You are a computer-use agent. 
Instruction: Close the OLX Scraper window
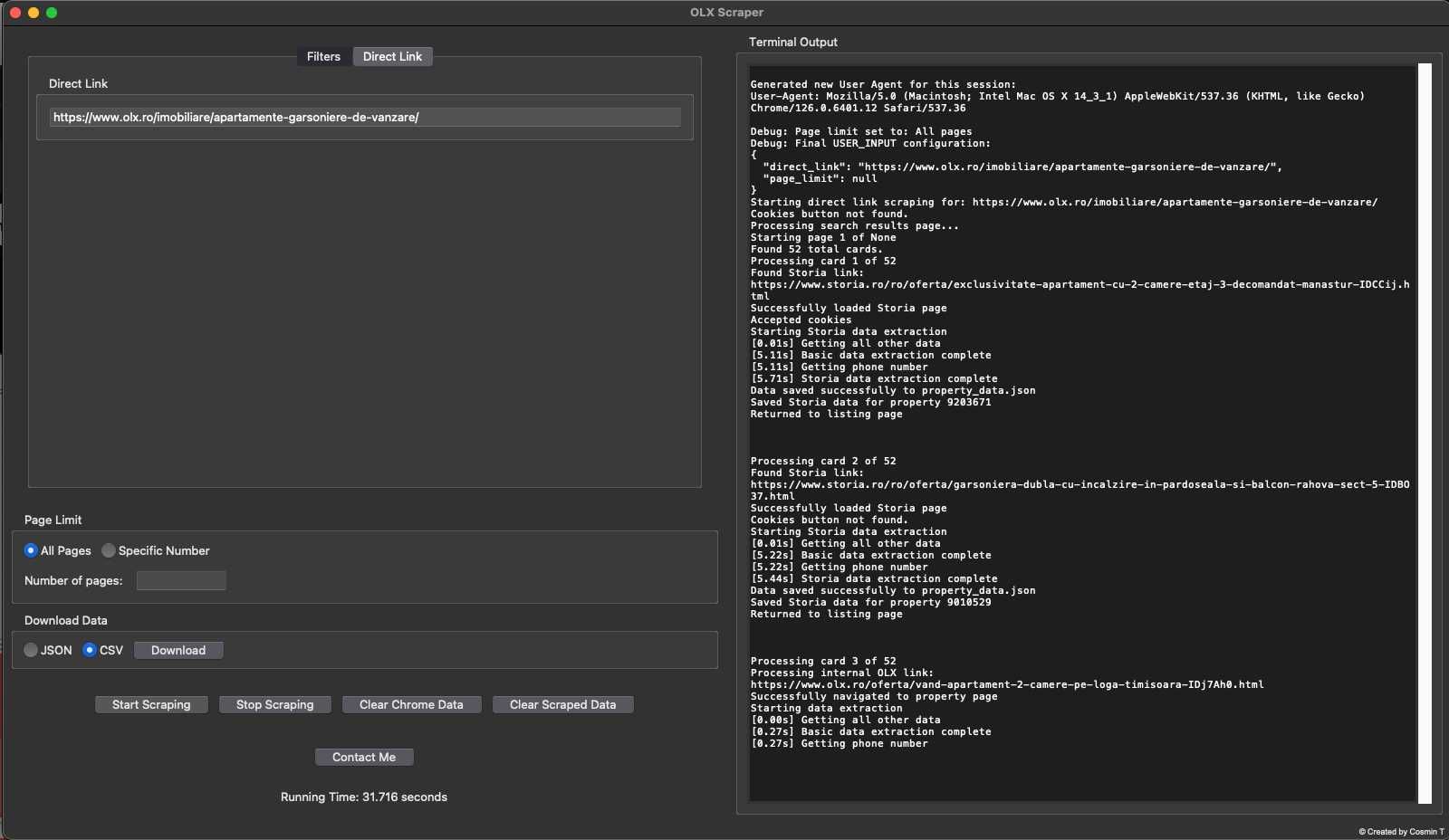click(15, 13)
